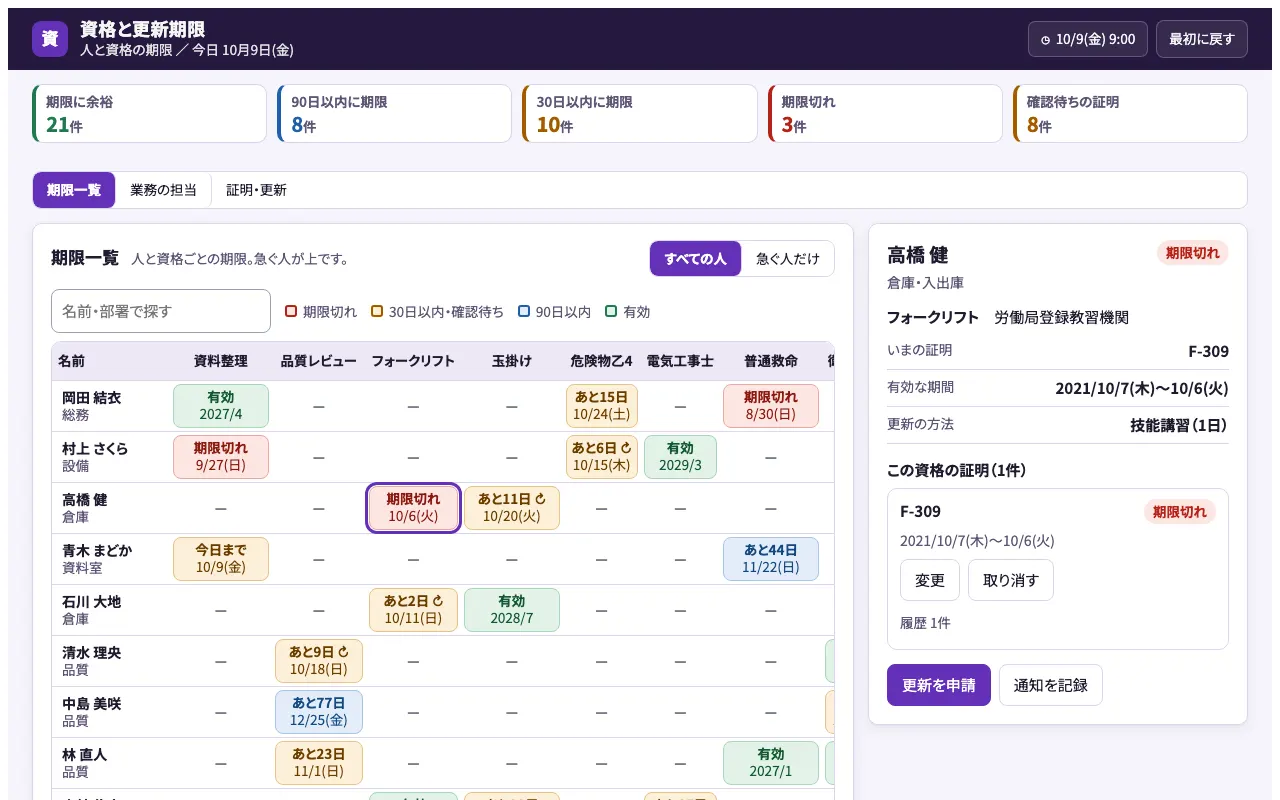Click the 品質レビュー column header
The image size is (1280, 800).
[319, 361]
